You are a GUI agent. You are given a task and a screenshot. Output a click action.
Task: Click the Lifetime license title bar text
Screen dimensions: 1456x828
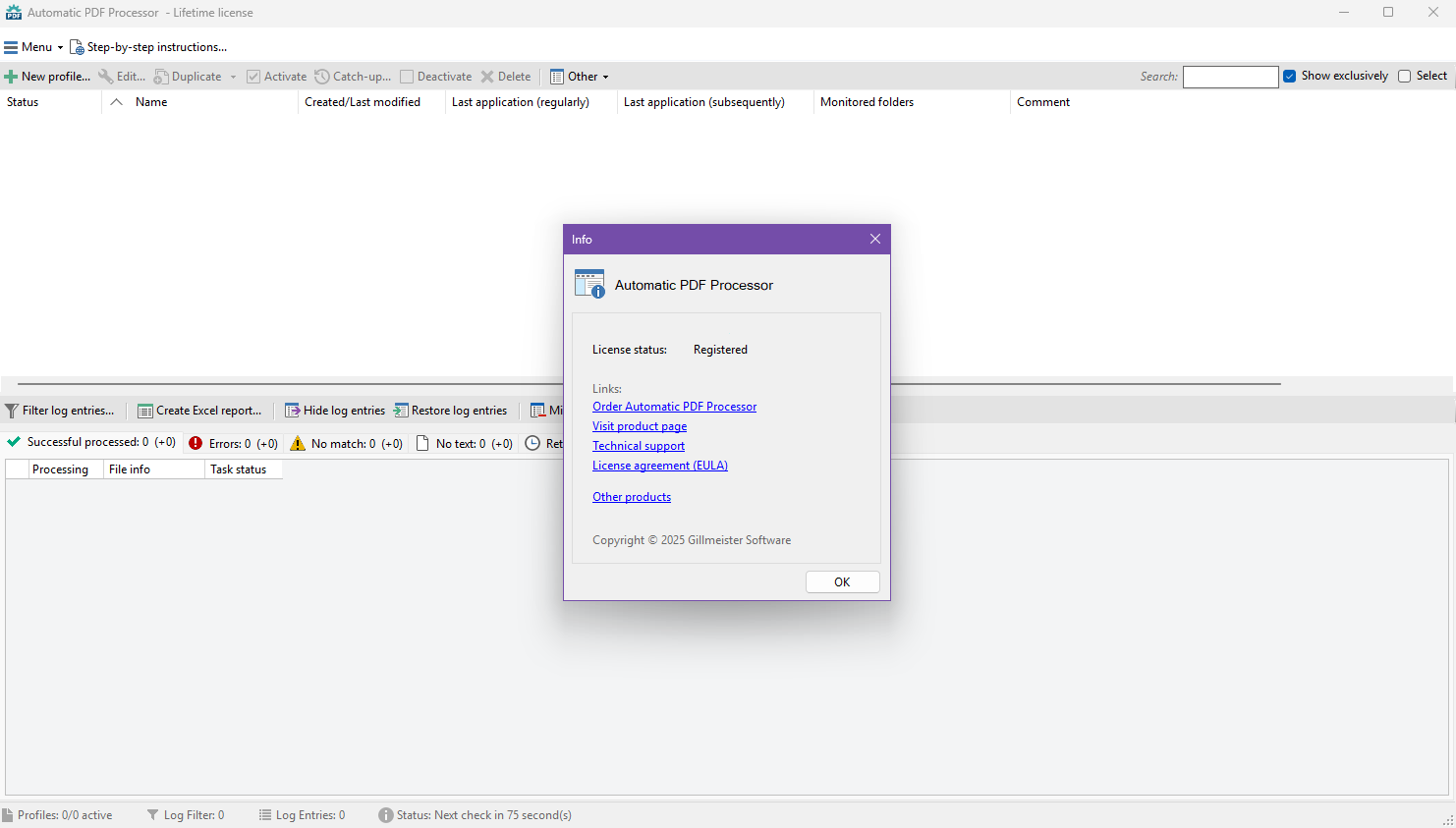tap(213, 13)
